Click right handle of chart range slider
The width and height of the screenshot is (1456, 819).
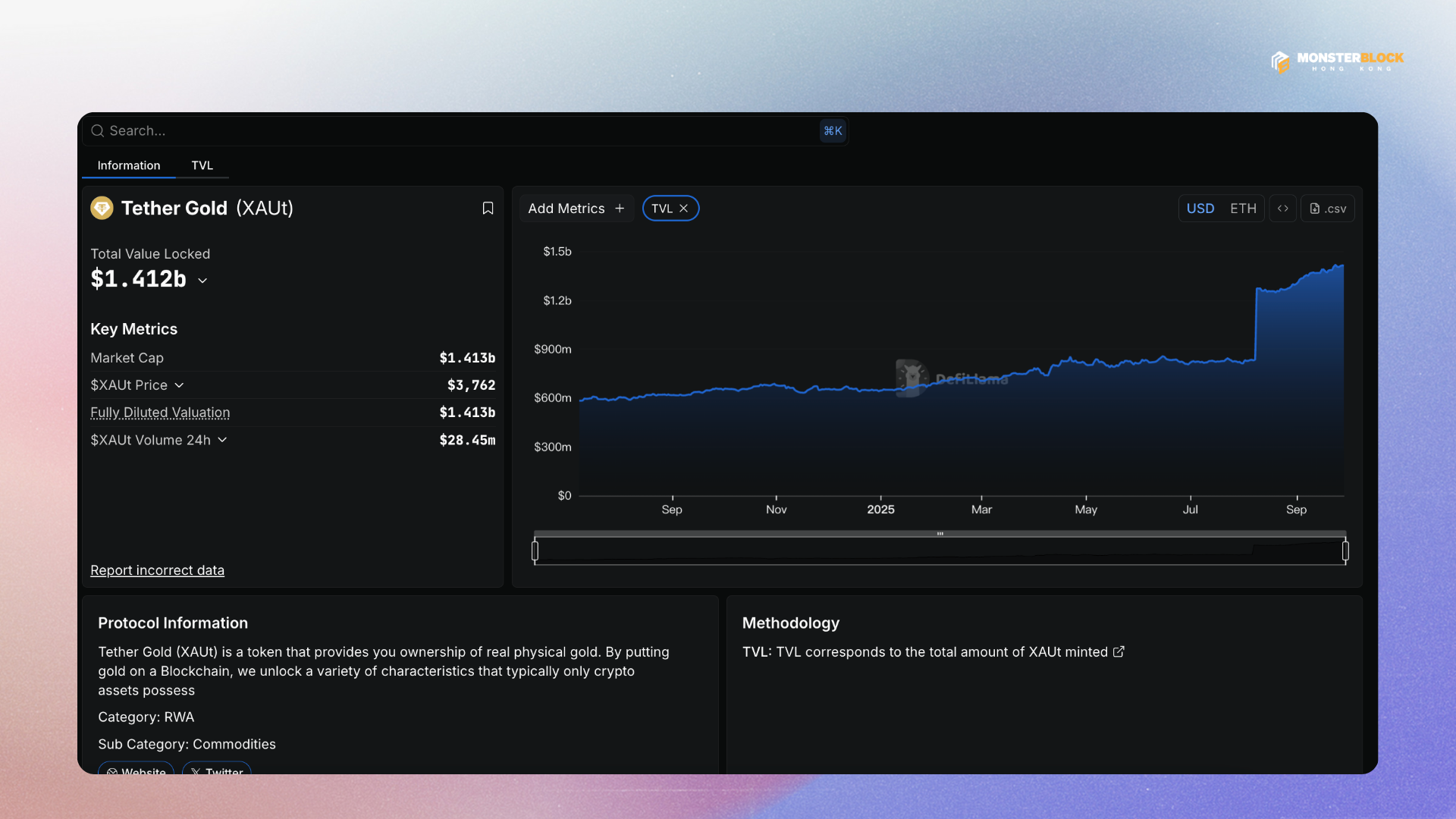1345,551
